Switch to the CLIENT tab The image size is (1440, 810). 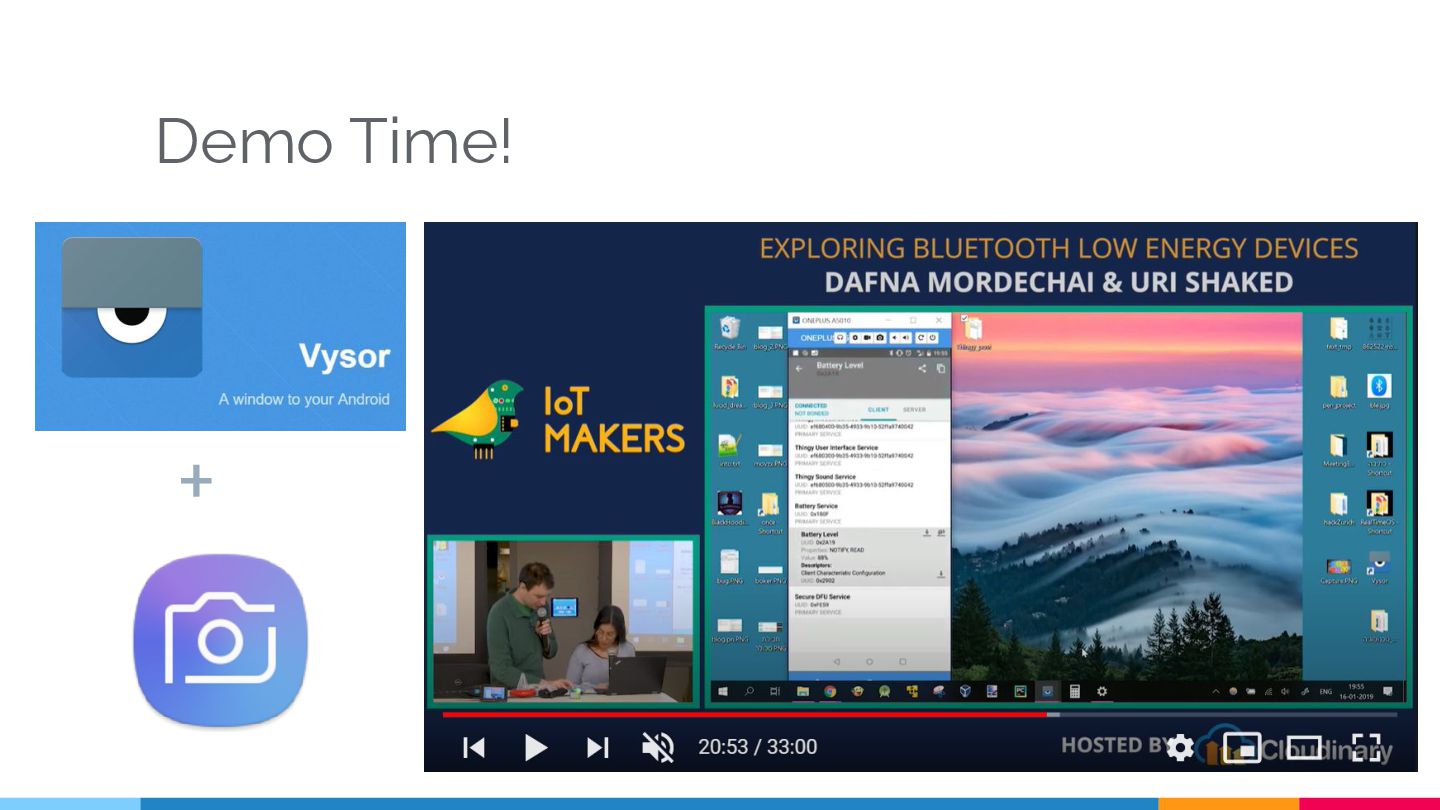(x=878, y=410)
